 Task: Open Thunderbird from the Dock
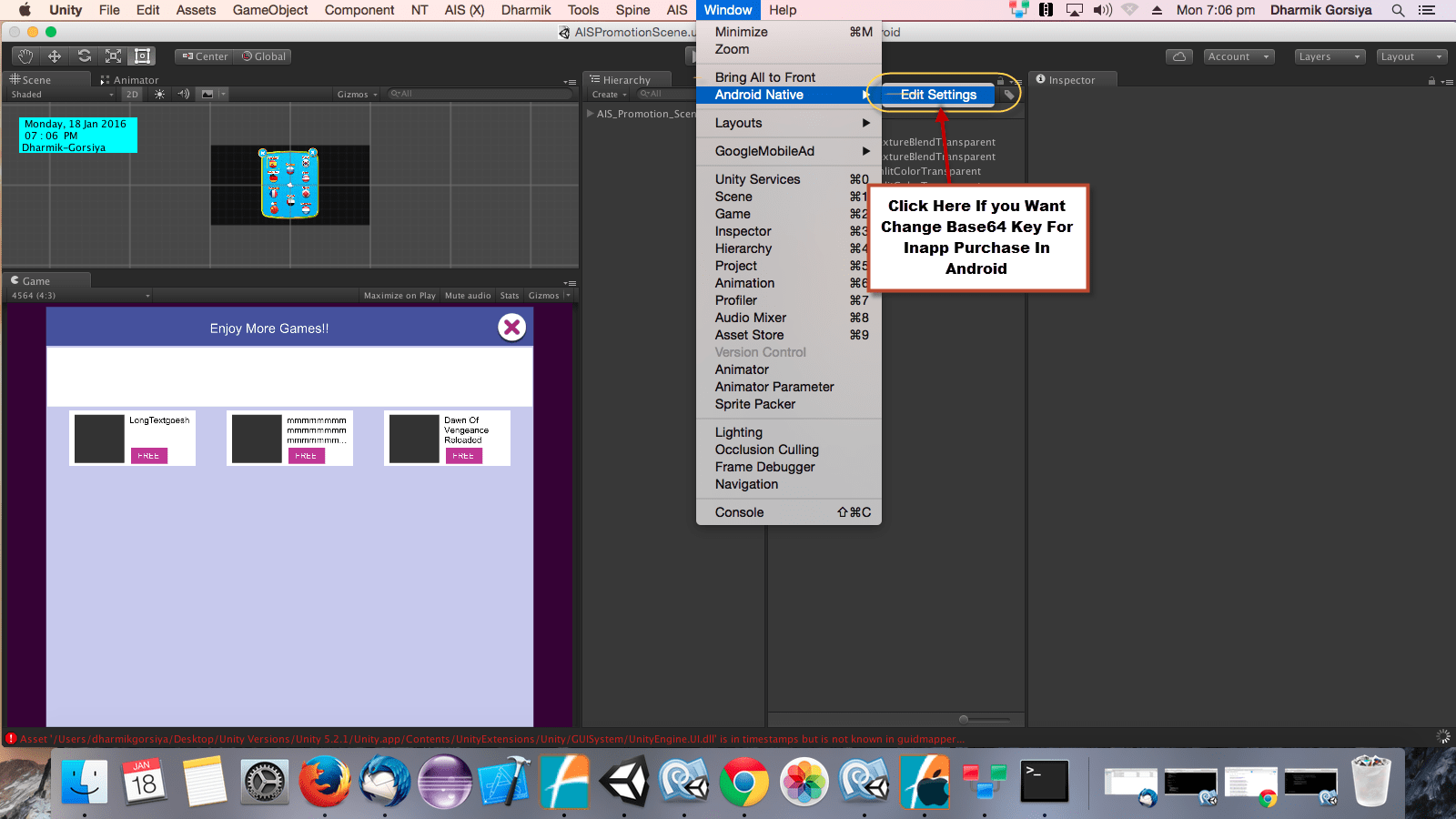pos(384,783)
